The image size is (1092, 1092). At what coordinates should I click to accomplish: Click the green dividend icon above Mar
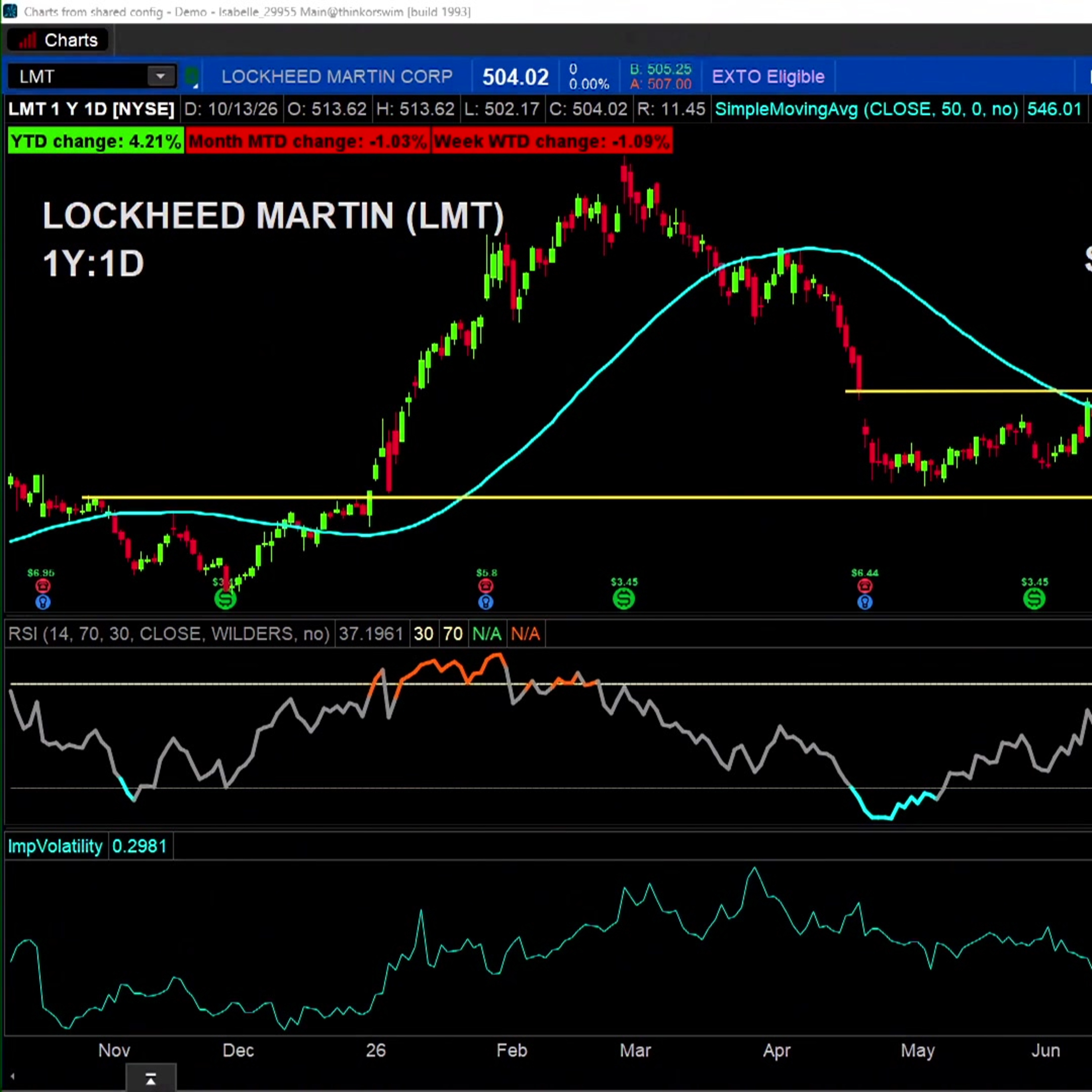(624, 598)
